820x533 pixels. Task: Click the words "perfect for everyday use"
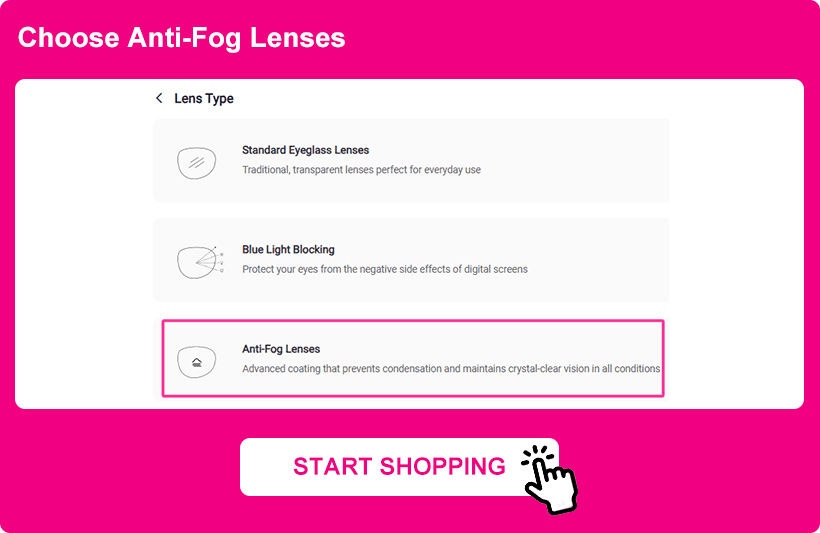pos(436,170)
